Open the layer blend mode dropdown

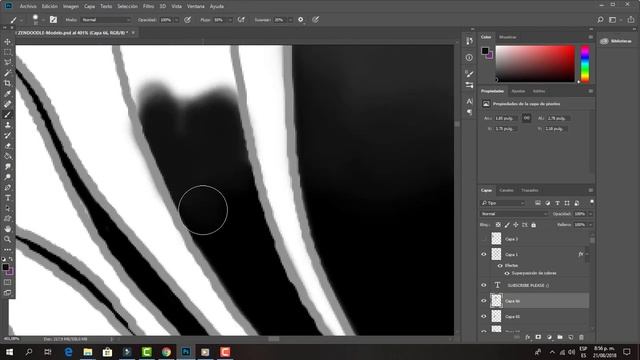pos(514,214)
